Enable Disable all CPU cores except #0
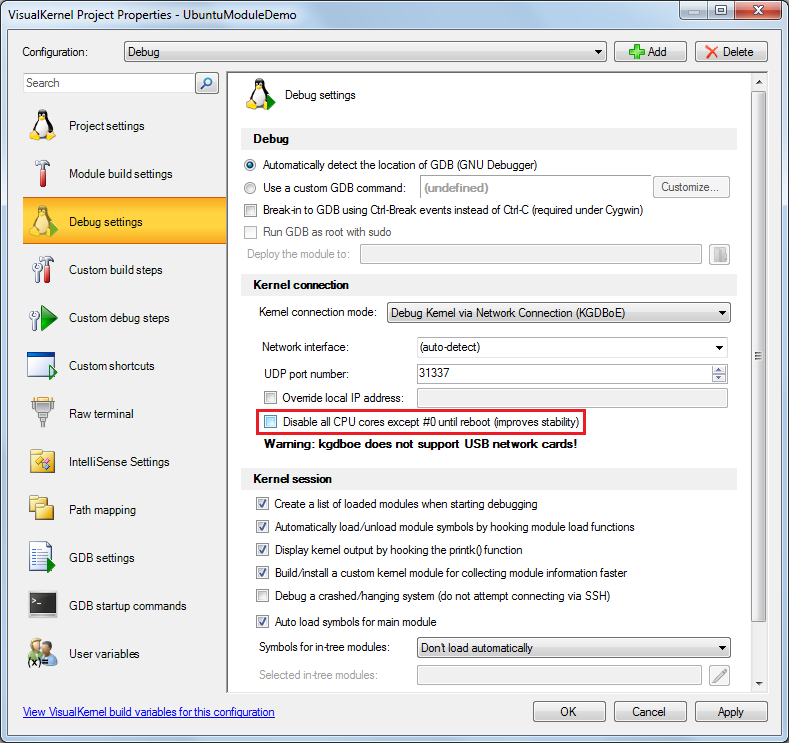 coord(271,422)
